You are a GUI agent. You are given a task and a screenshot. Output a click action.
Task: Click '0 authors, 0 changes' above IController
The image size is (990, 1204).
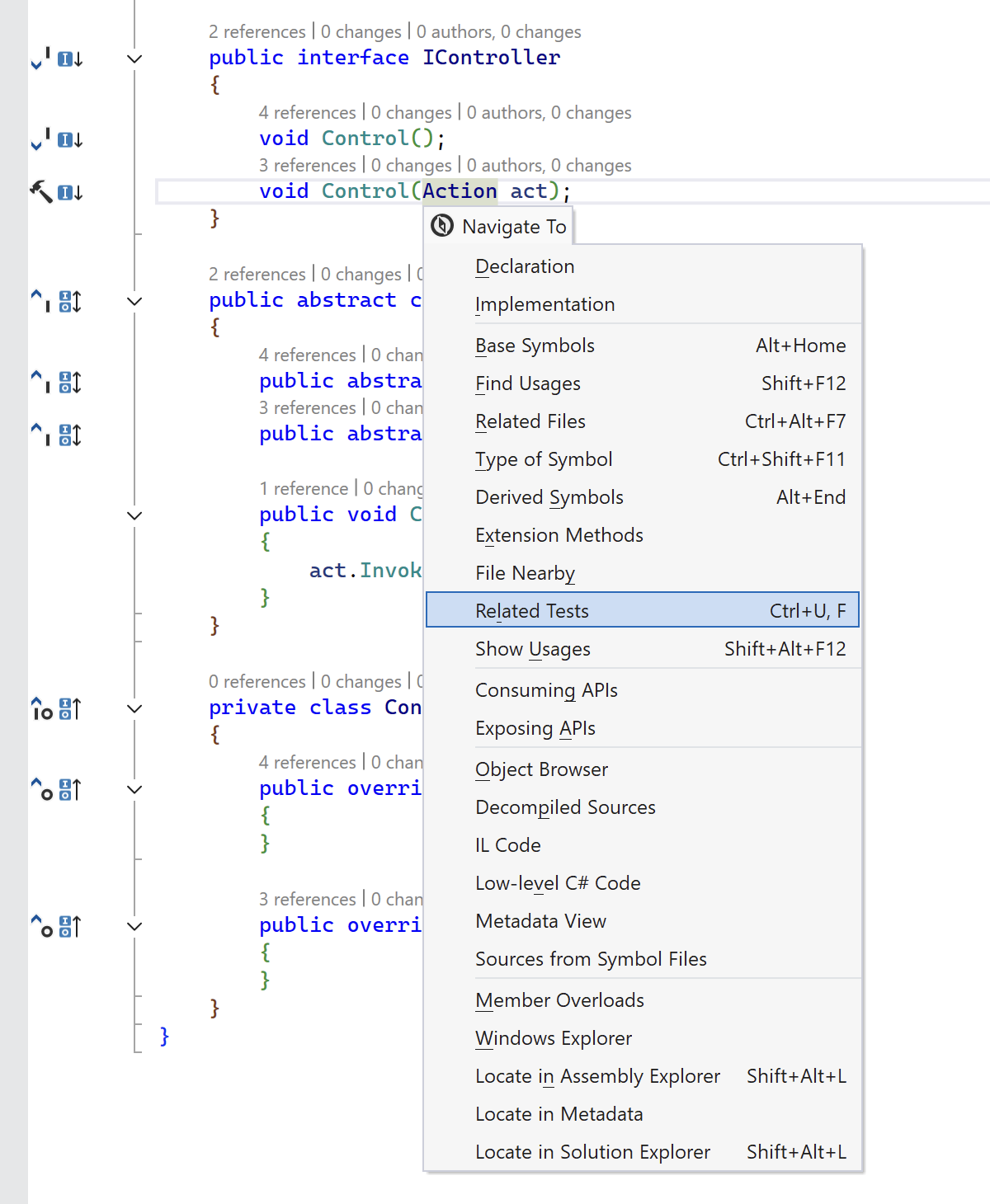point(498,32)
